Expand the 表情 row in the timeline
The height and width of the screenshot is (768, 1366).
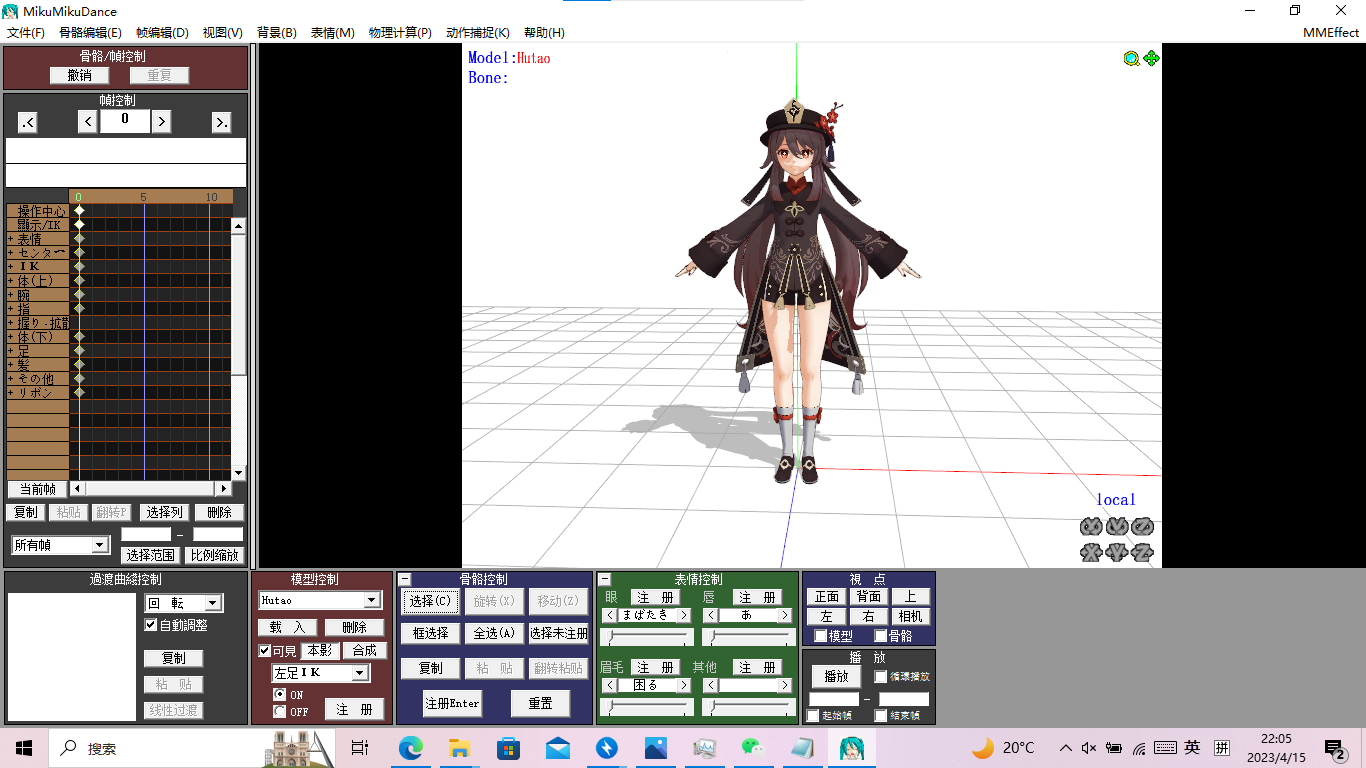click(x=11, y=239)
